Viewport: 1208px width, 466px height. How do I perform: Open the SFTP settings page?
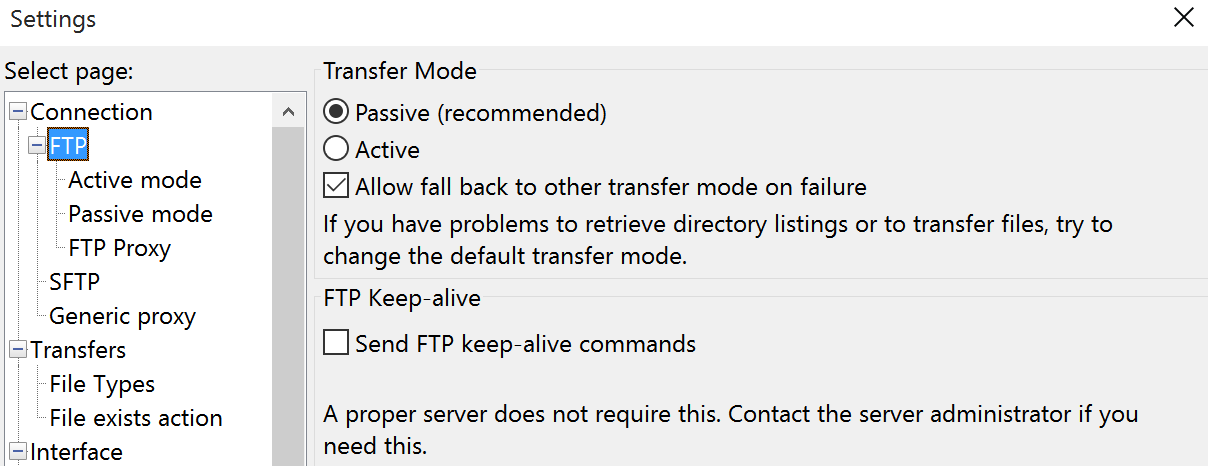[74, 282]
